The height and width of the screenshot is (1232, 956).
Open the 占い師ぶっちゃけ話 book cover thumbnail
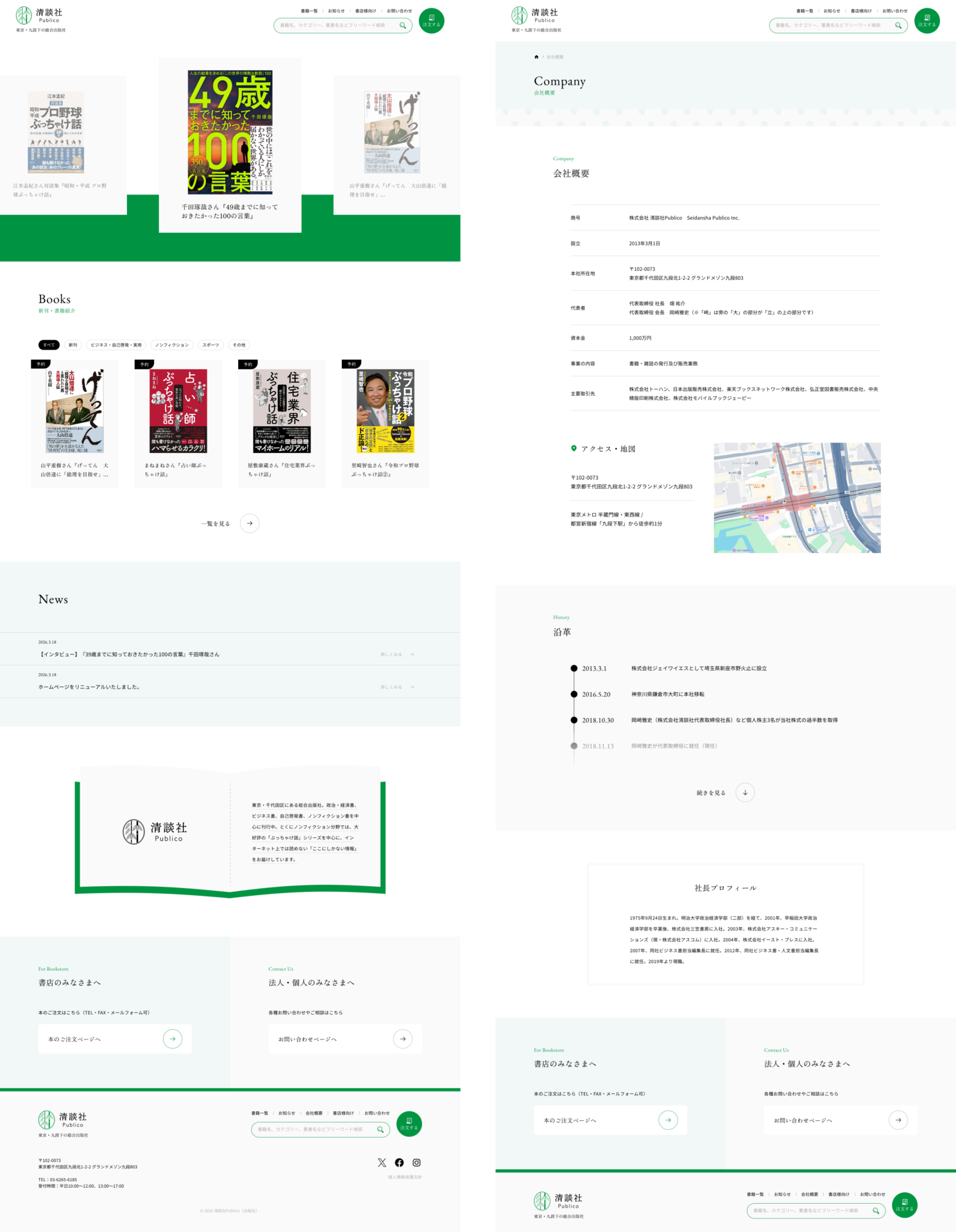tap(178, 411)
